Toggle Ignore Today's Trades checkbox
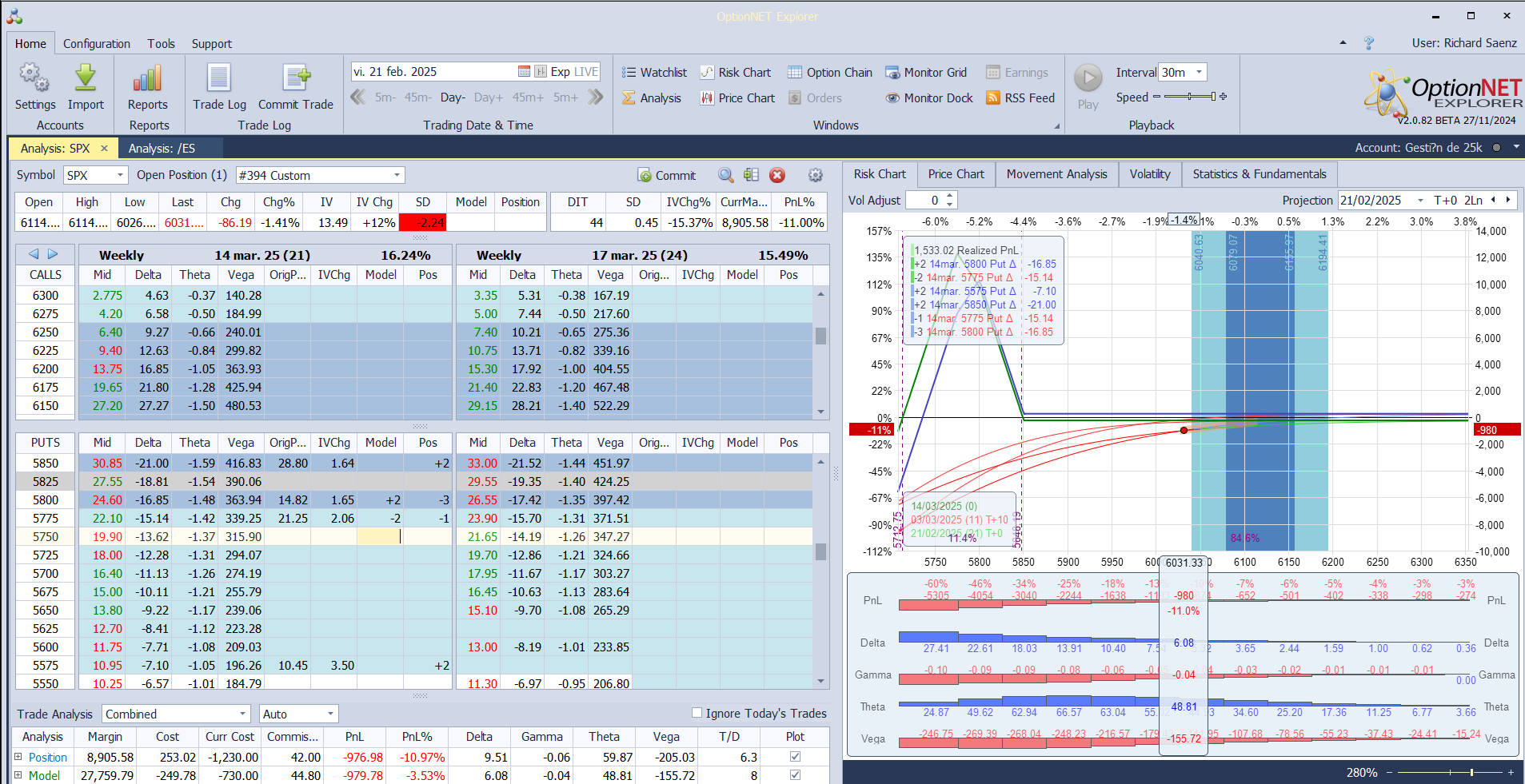 click(x=697, y=713)
